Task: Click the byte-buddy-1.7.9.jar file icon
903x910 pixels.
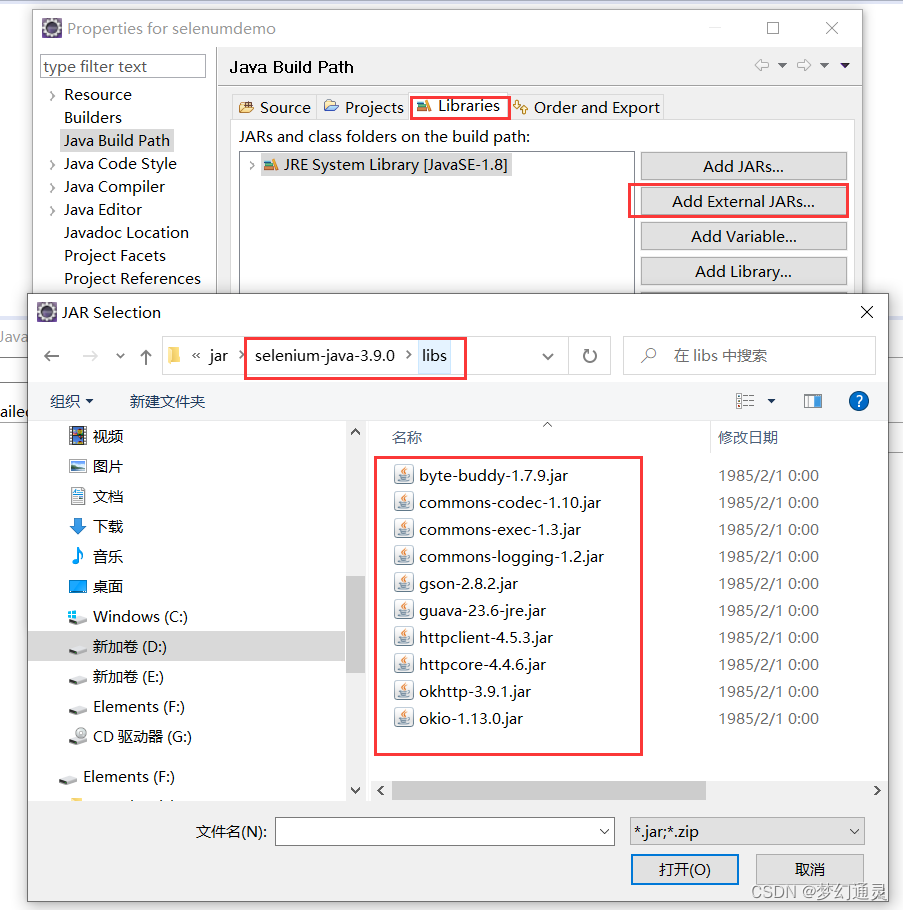Action: click(404, 475)
